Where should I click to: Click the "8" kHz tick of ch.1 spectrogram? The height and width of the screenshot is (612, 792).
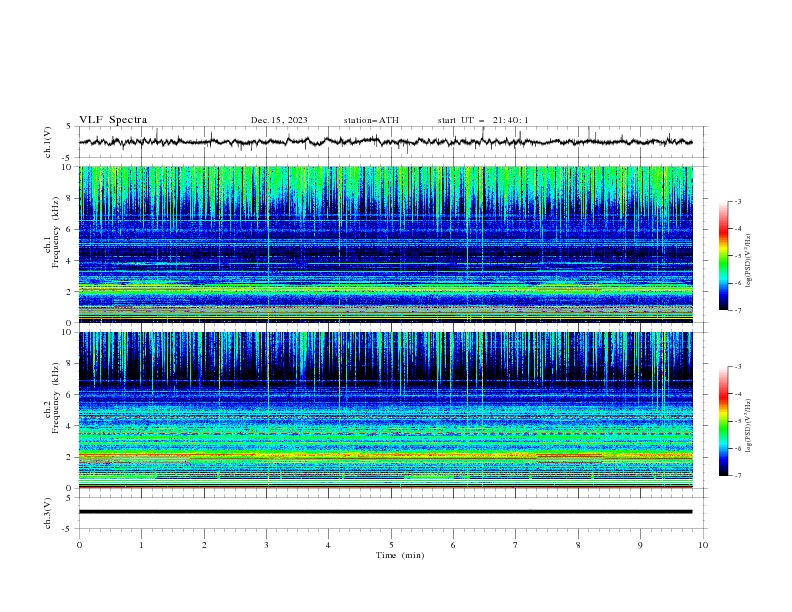70,198
